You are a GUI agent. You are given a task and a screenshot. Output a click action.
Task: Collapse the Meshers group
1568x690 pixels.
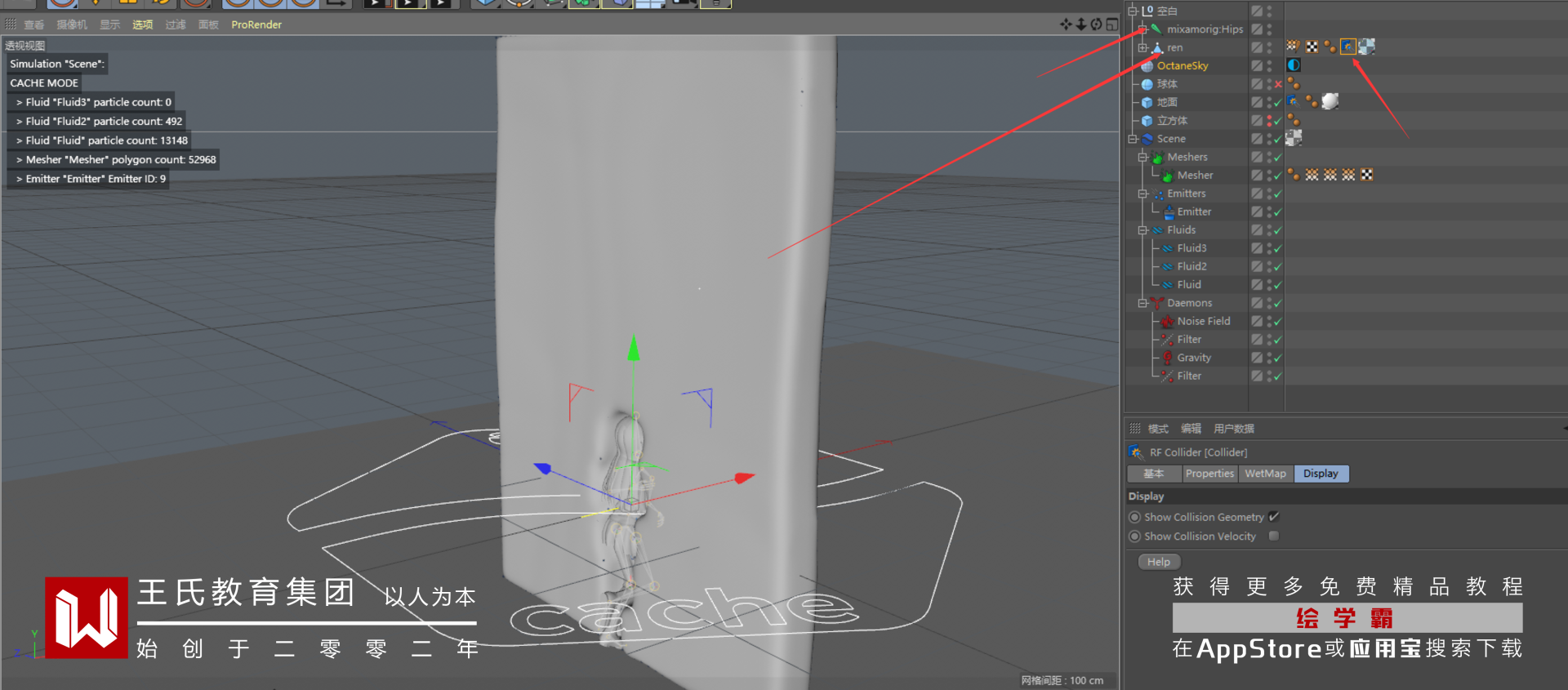1143,157
